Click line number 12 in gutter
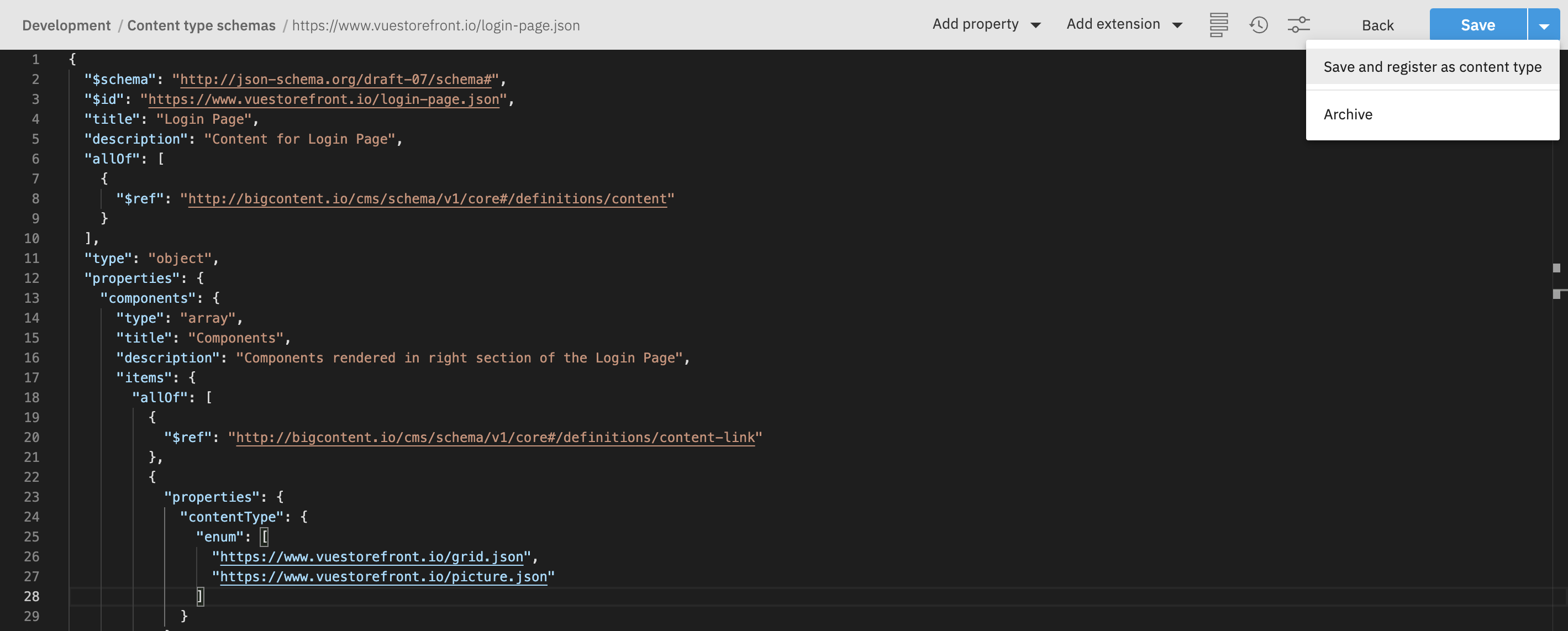This screenshot has height=631, width=1568. (31, 278)
